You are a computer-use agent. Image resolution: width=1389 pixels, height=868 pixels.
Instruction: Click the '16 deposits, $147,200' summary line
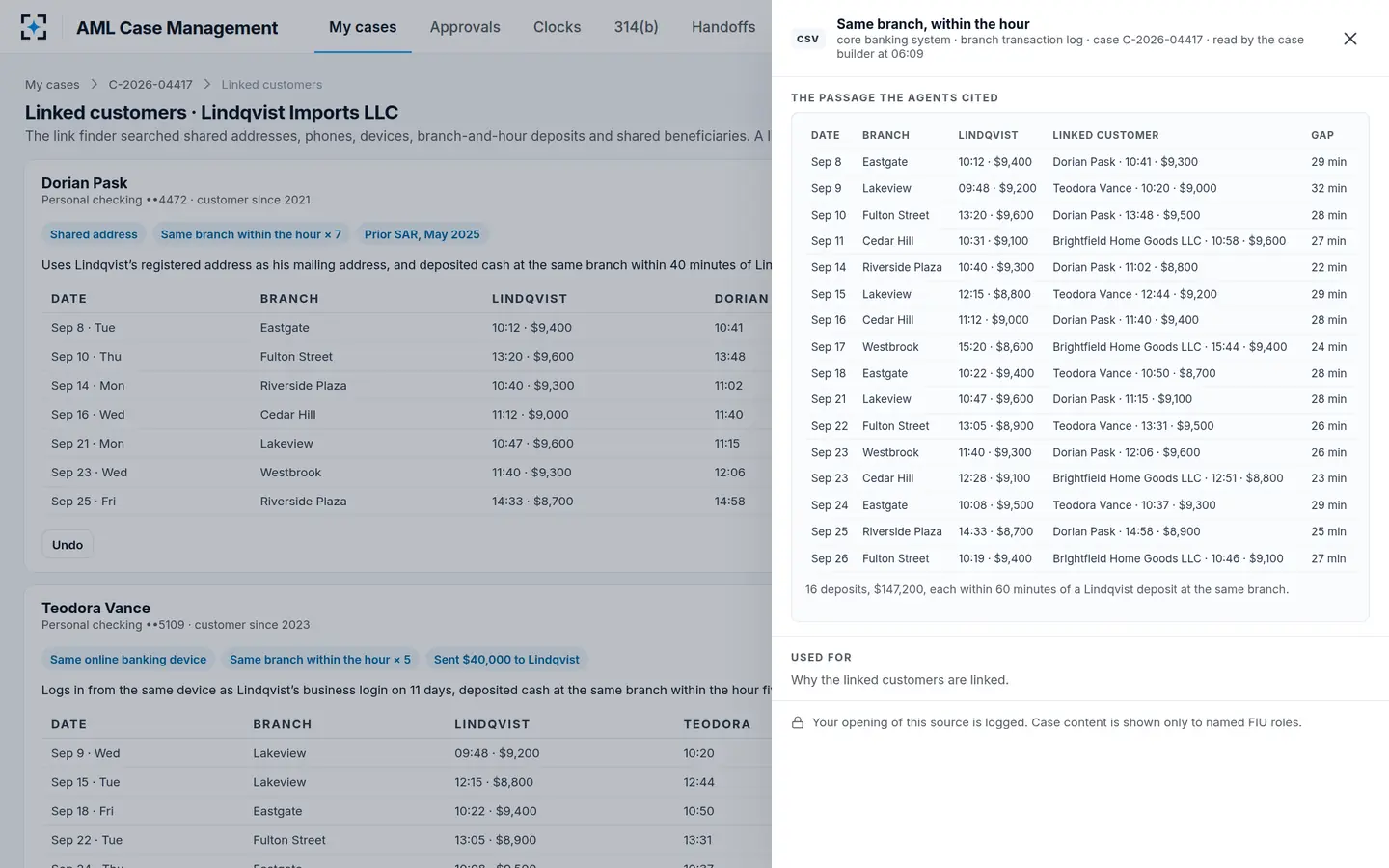(1047, 589)
